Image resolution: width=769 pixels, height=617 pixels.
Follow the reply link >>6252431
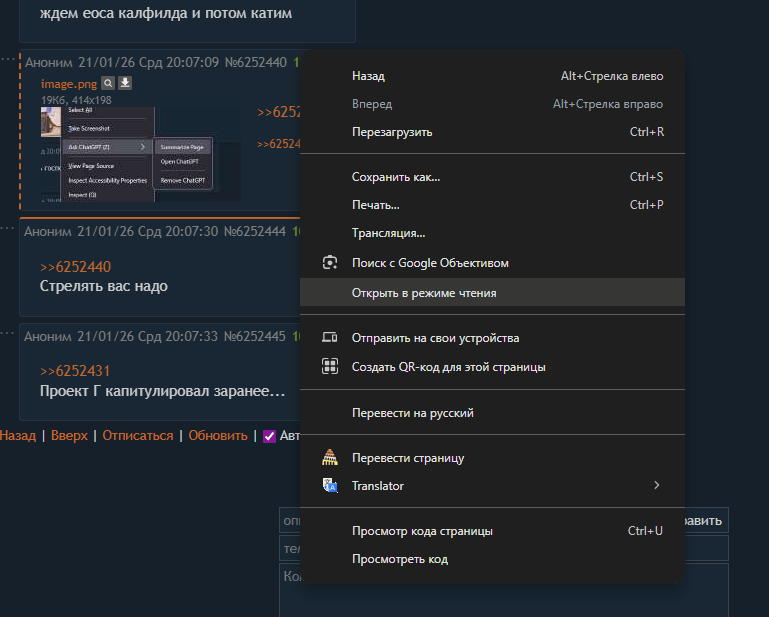tap(75, 371)
